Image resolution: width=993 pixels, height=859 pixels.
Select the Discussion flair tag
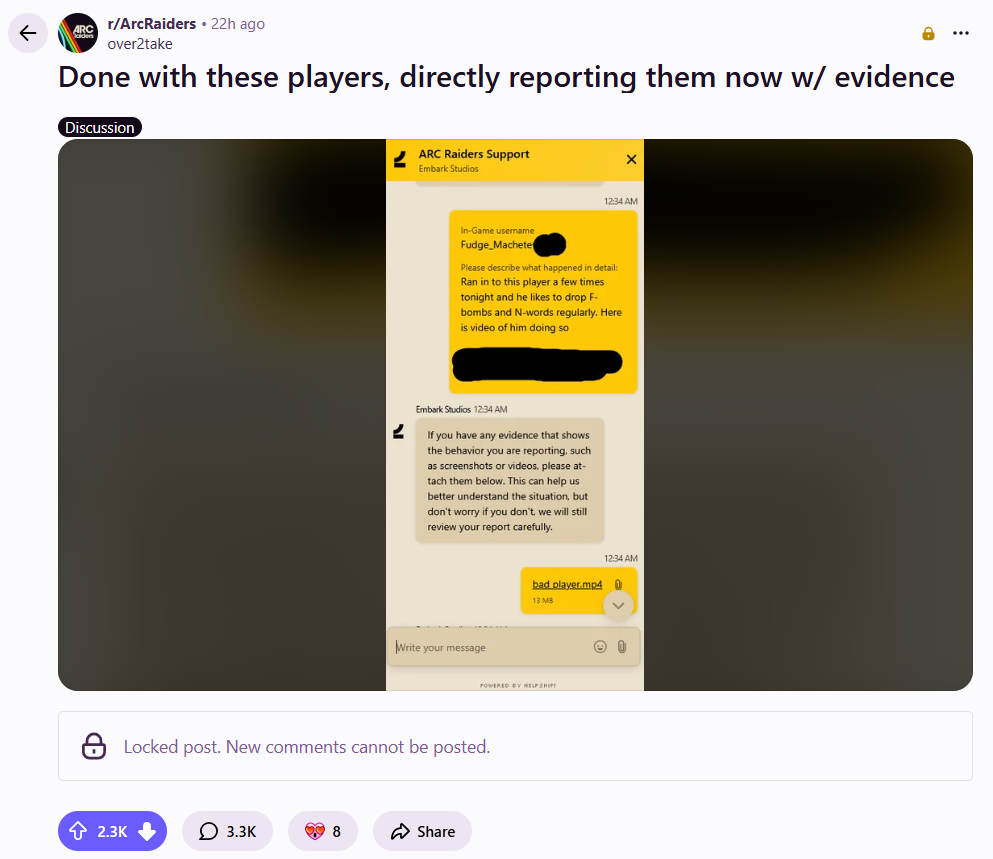point(100,127)
